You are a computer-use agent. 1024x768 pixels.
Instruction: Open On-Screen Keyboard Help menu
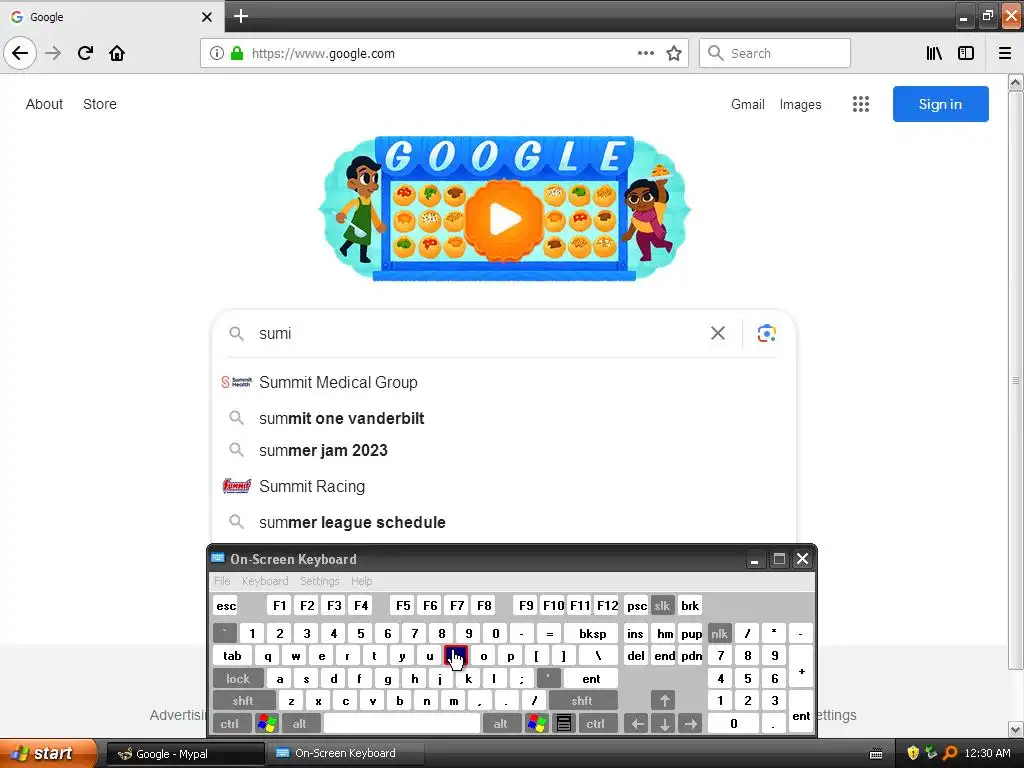(361, 581)
